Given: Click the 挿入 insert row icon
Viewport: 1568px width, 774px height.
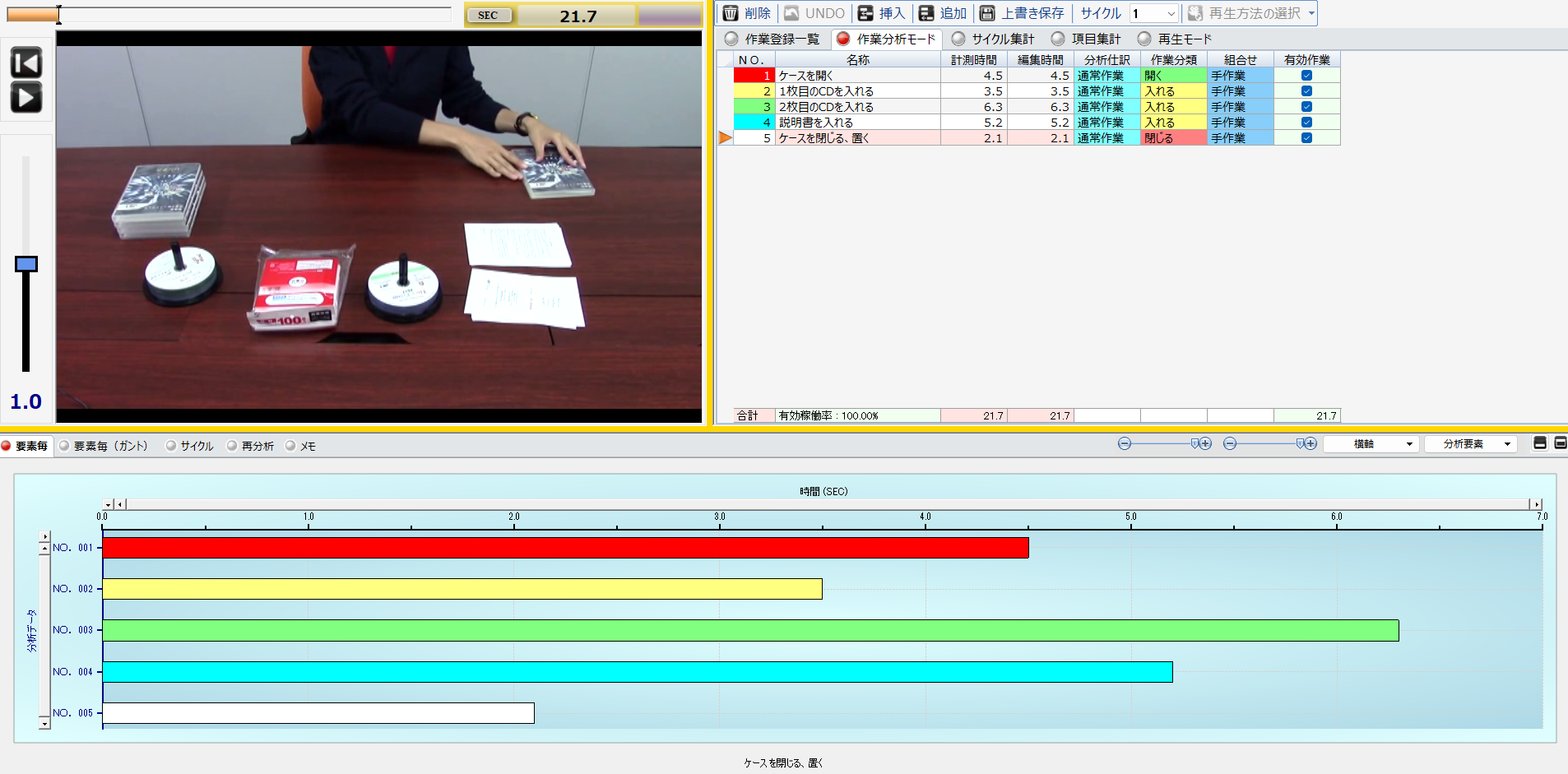Looking at the screenshot, I should point(865,13).
